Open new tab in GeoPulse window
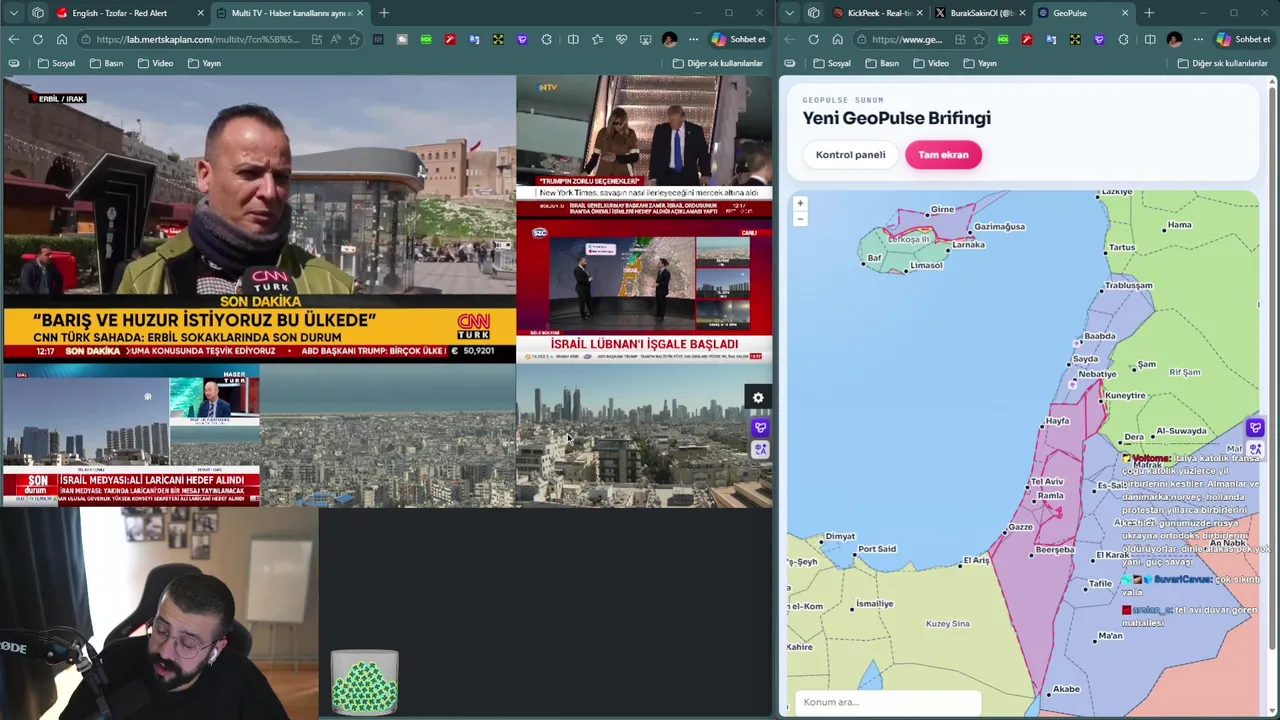This screenshot has width=1280, height=720. [1149, 13]
